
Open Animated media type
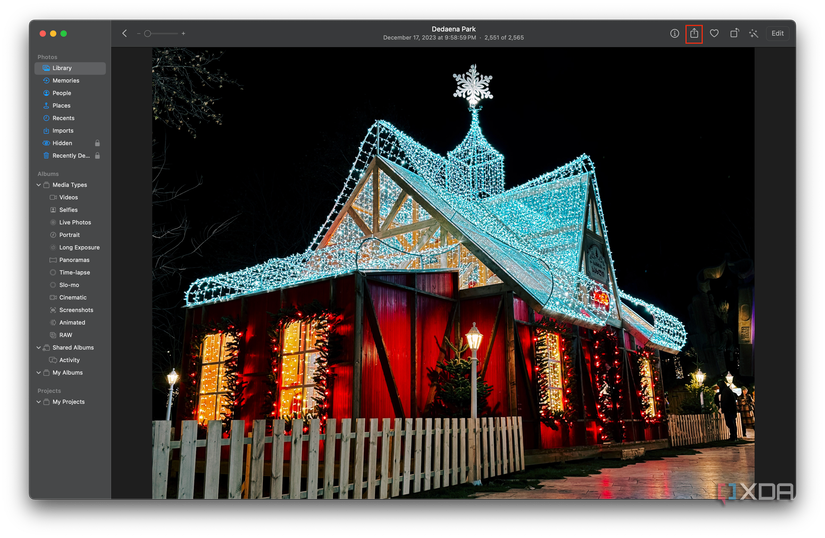(x=70, y=322)
